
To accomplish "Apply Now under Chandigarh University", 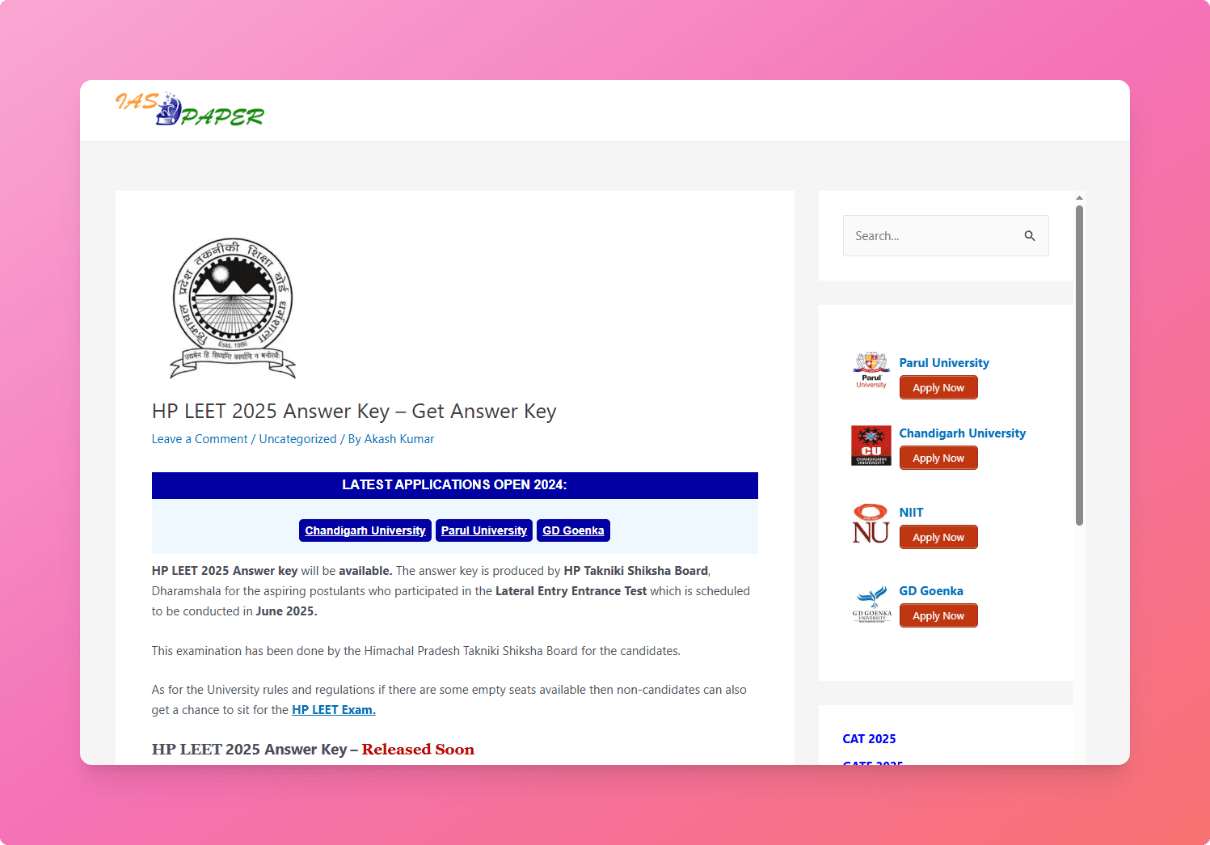I will point(938,458).
